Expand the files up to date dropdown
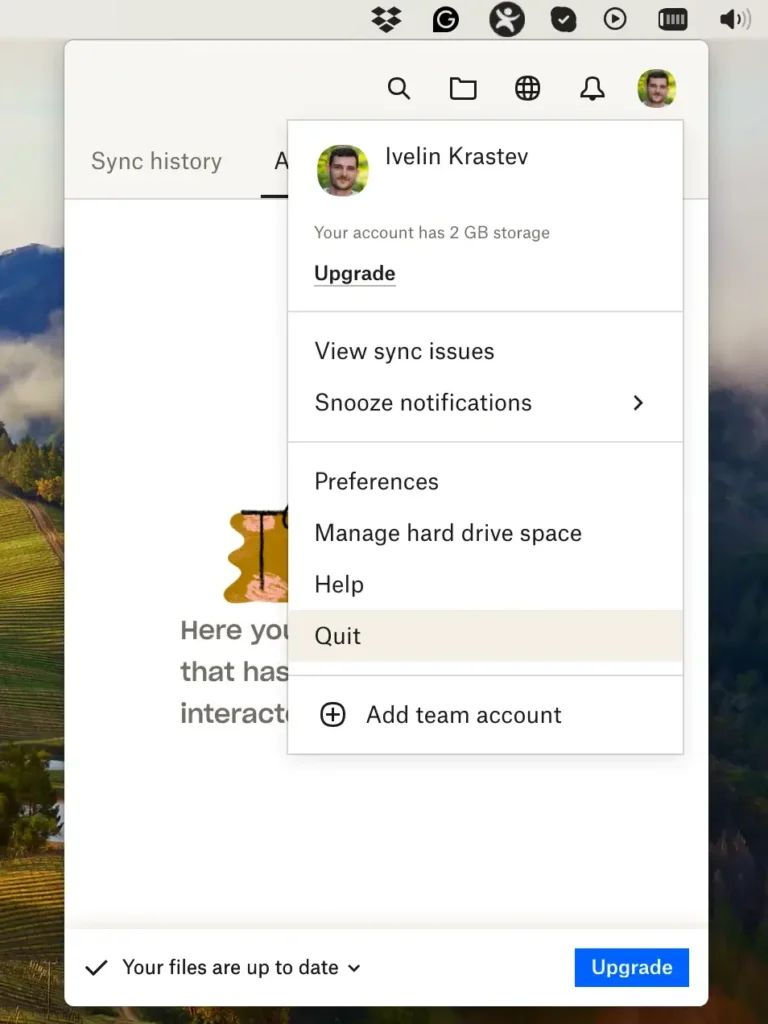 [x=354, y=968]
